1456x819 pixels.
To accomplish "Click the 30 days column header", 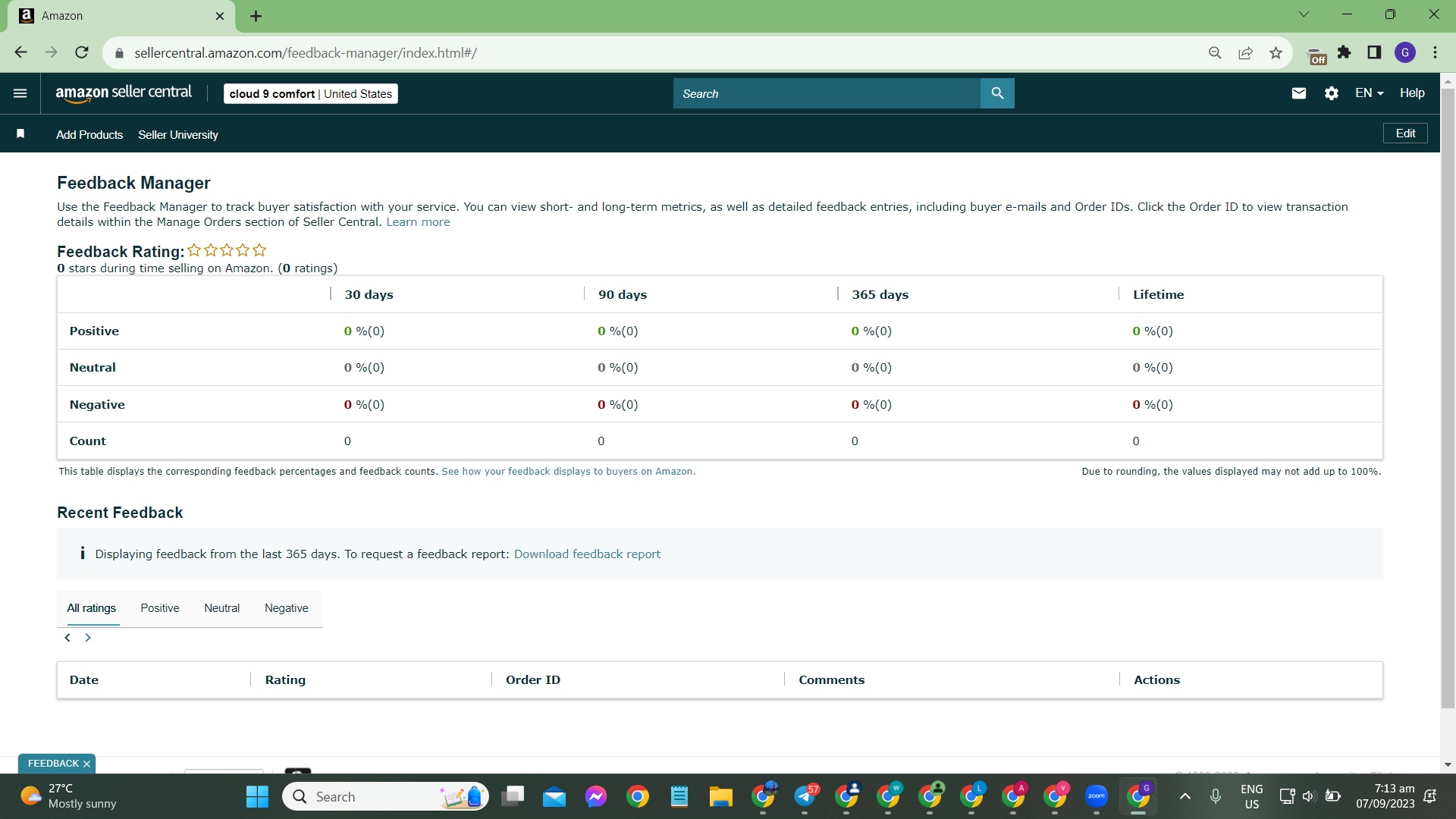I will (x=369, y=295).
